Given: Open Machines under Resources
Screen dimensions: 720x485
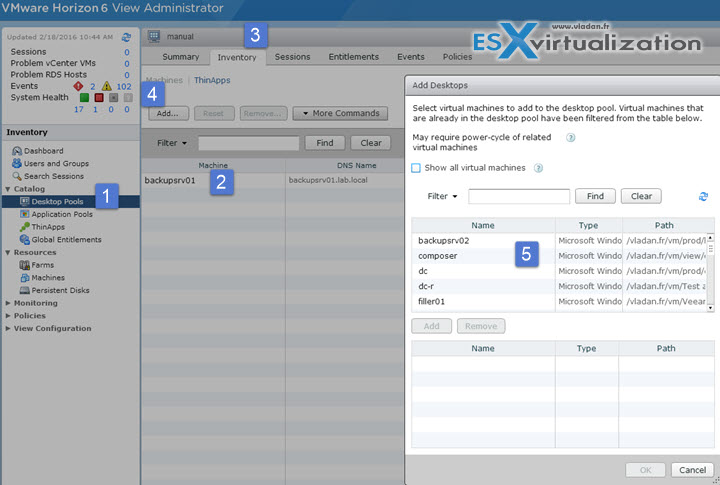Looking at the screenshot, I should click(42, 278).
